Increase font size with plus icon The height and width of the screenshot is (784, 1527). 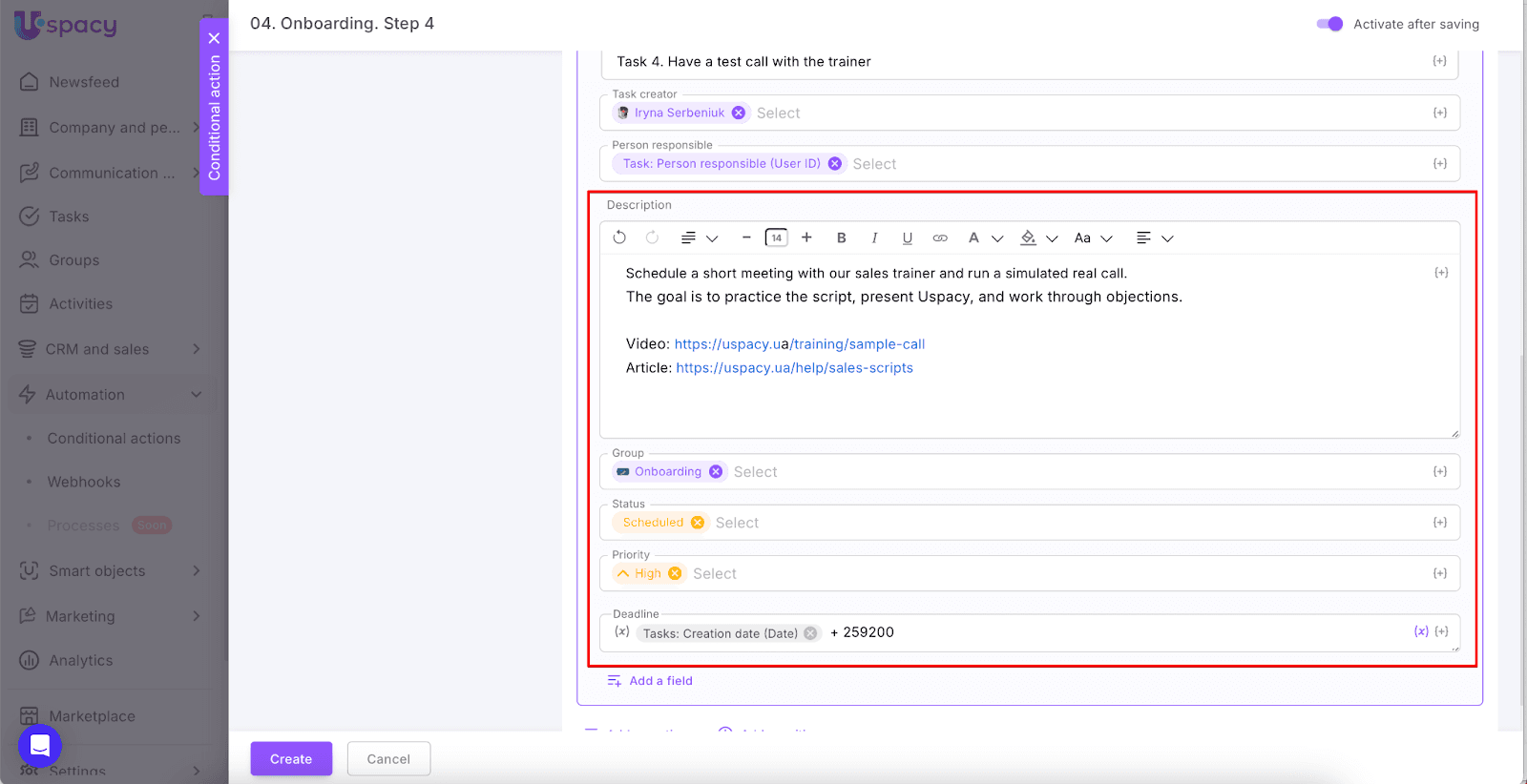point(806,237)
